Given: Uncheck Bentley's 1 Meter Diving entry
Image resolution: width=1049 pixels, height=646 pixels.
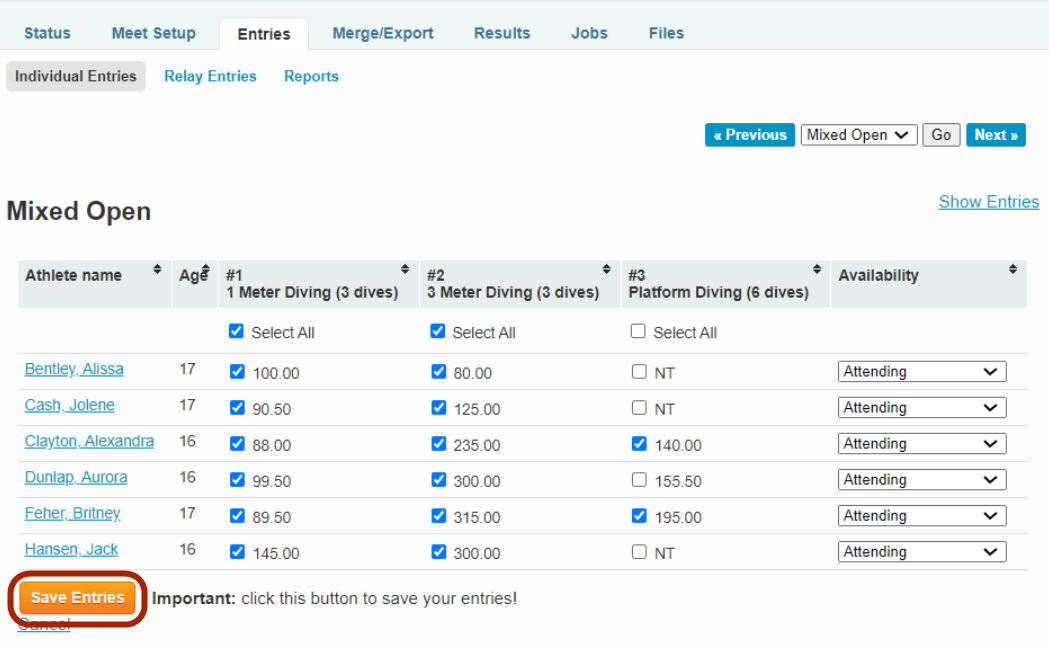Looking at the screenshot, I should pyautogui.click(x=237, y=372).
